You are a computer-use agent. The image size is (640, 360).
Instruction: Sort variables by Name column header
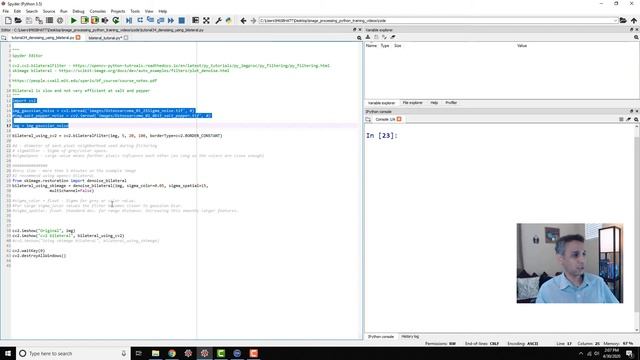point(371,46)
